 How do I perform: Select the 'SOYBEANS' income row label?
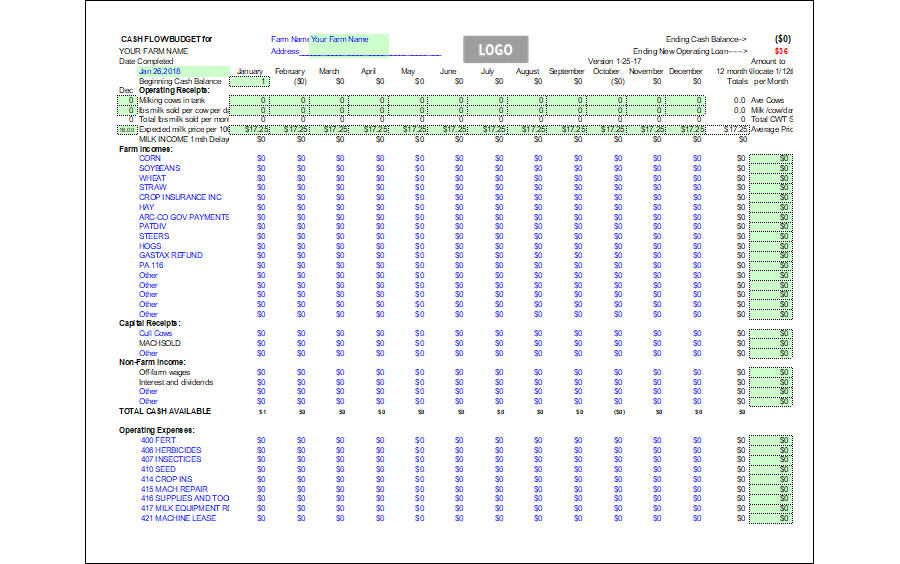pos(160,168)
